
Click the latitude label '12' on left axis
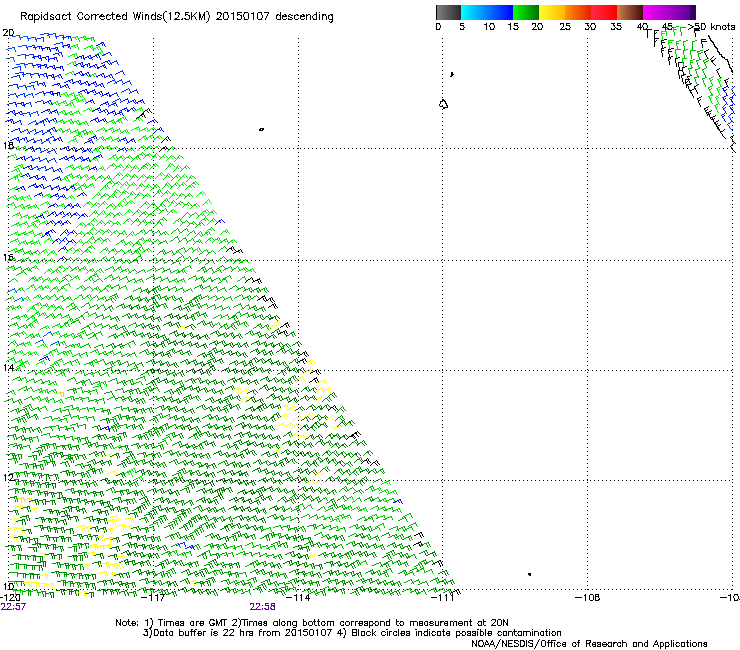8,477
